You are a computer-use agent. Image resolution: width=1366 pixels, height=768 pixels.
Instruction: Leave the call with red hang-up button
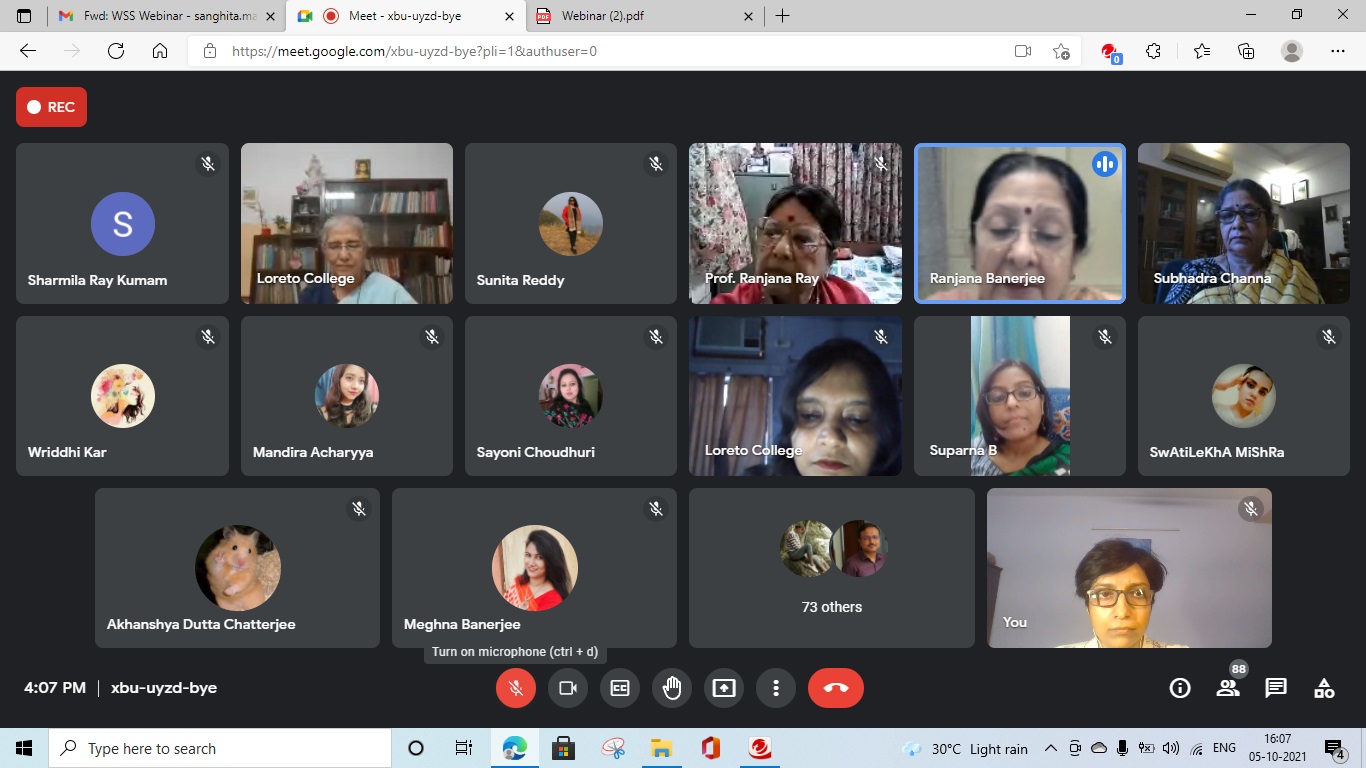(x=835, y=688)
